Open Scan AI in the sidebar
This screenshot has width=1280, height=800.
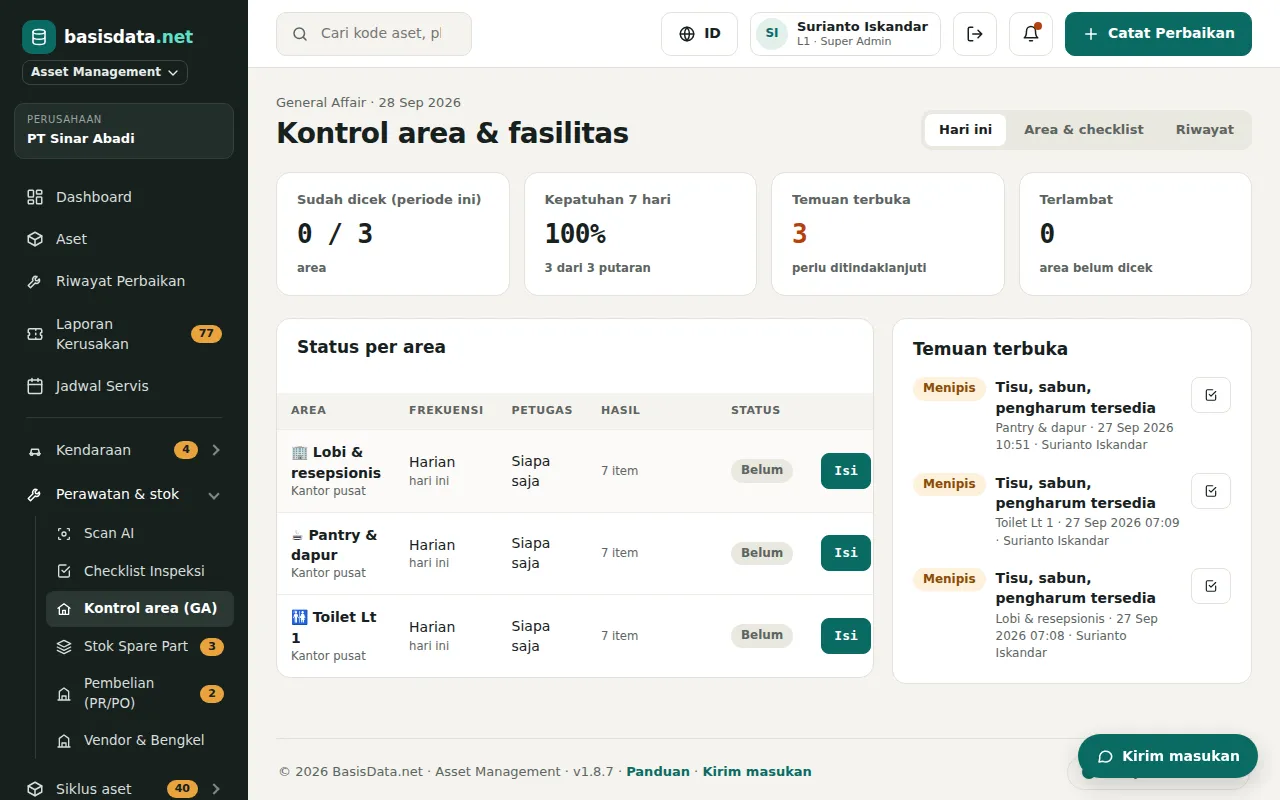(140, 533)
